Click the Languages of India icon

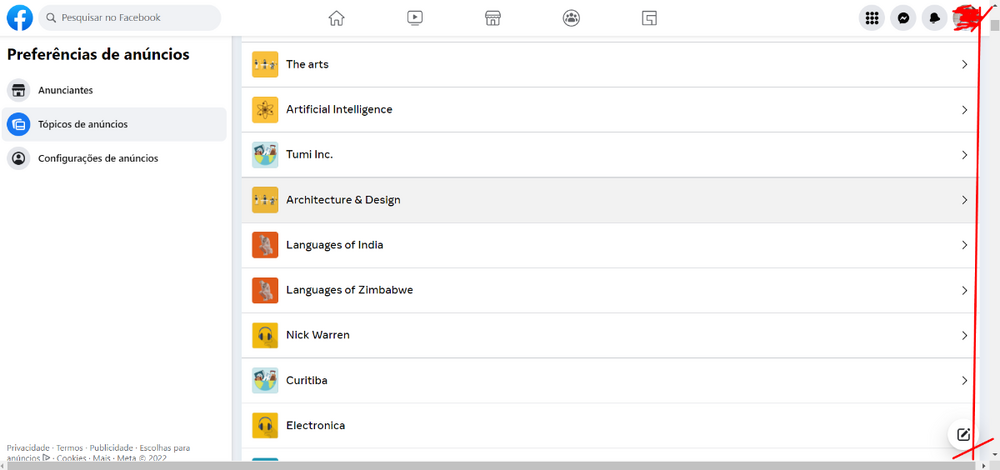(x=265, y=245)
